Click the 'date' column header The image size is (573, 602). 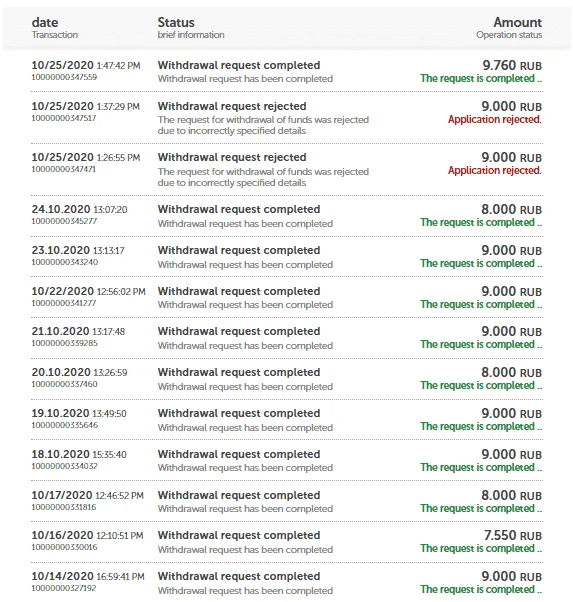45,22
